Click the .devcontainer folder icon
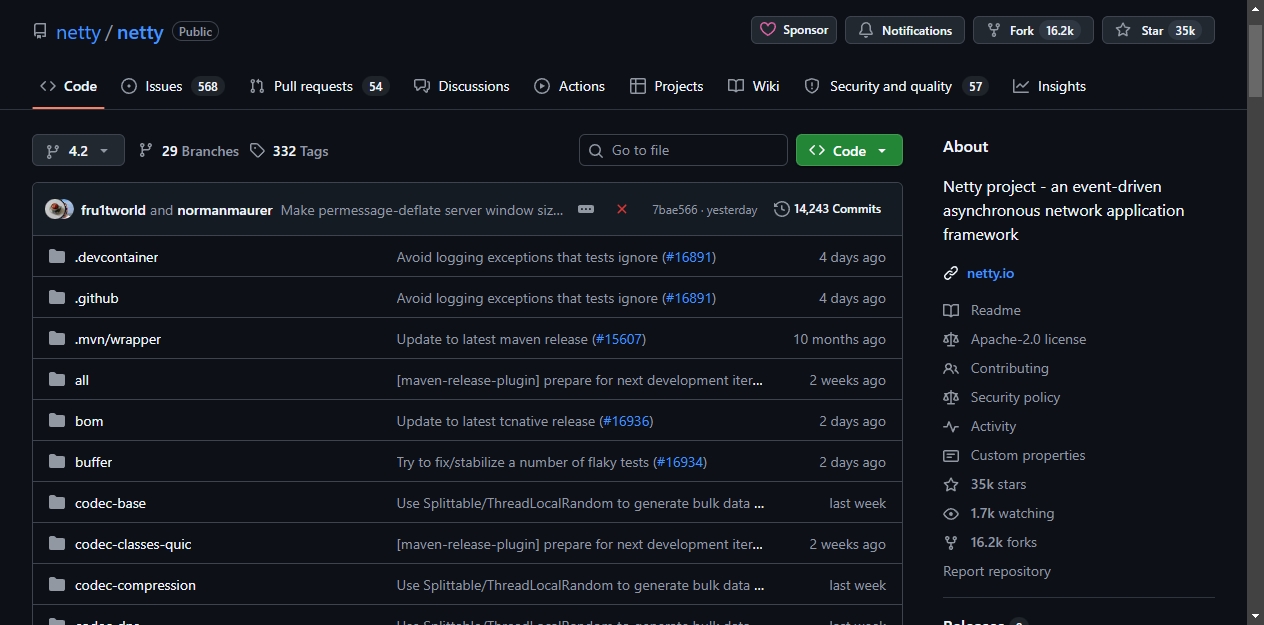 [57, 257]
